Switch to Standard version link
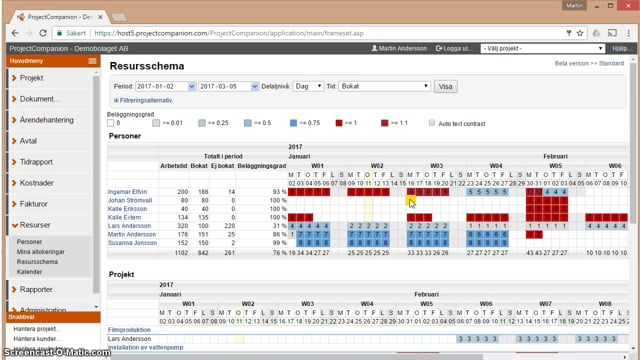The height and width of the screenshot is (360, 640). (611, 63)
